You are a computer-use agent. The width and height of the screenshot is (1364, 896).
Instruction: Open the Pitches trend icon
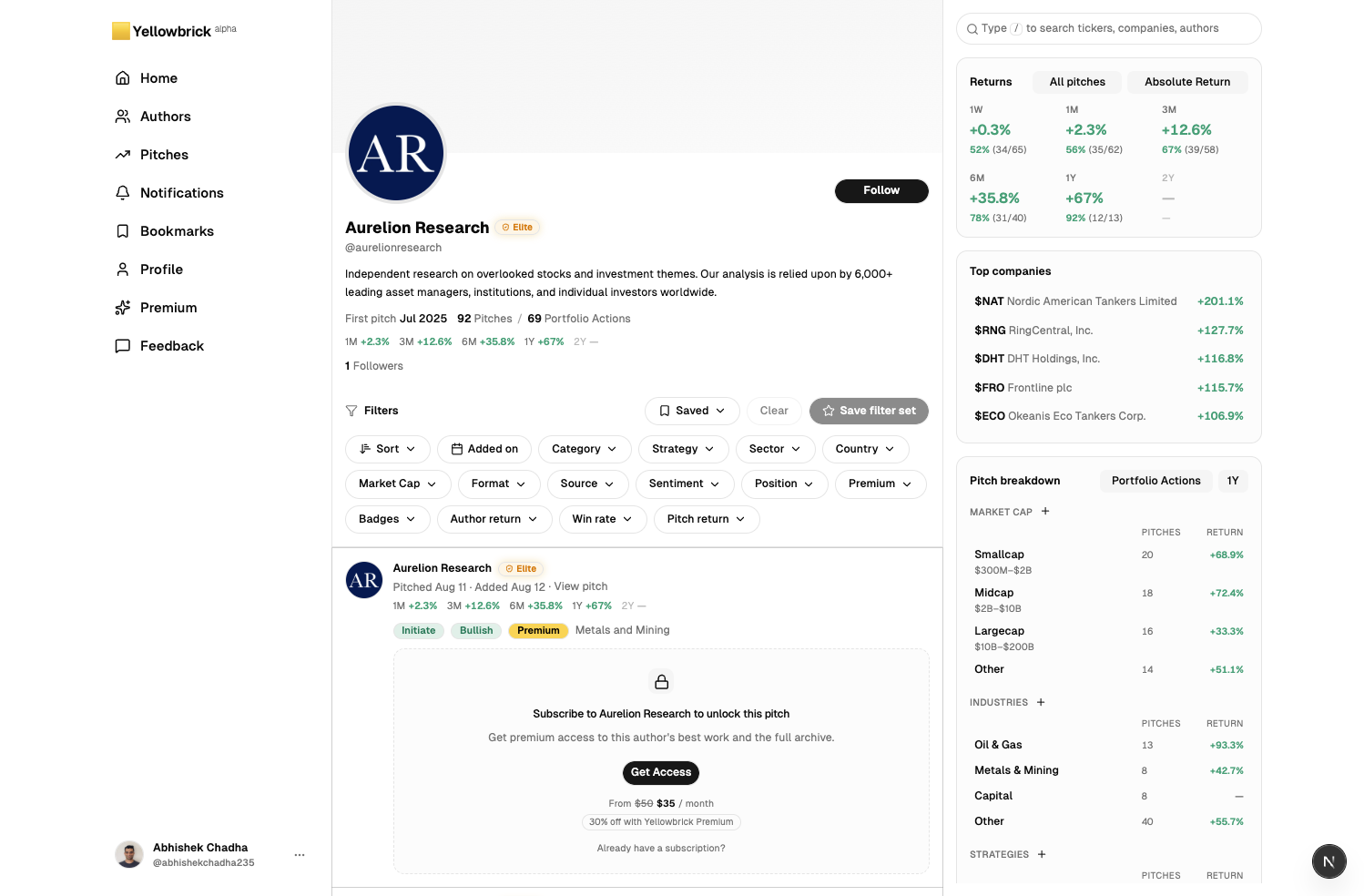[123, 155]
